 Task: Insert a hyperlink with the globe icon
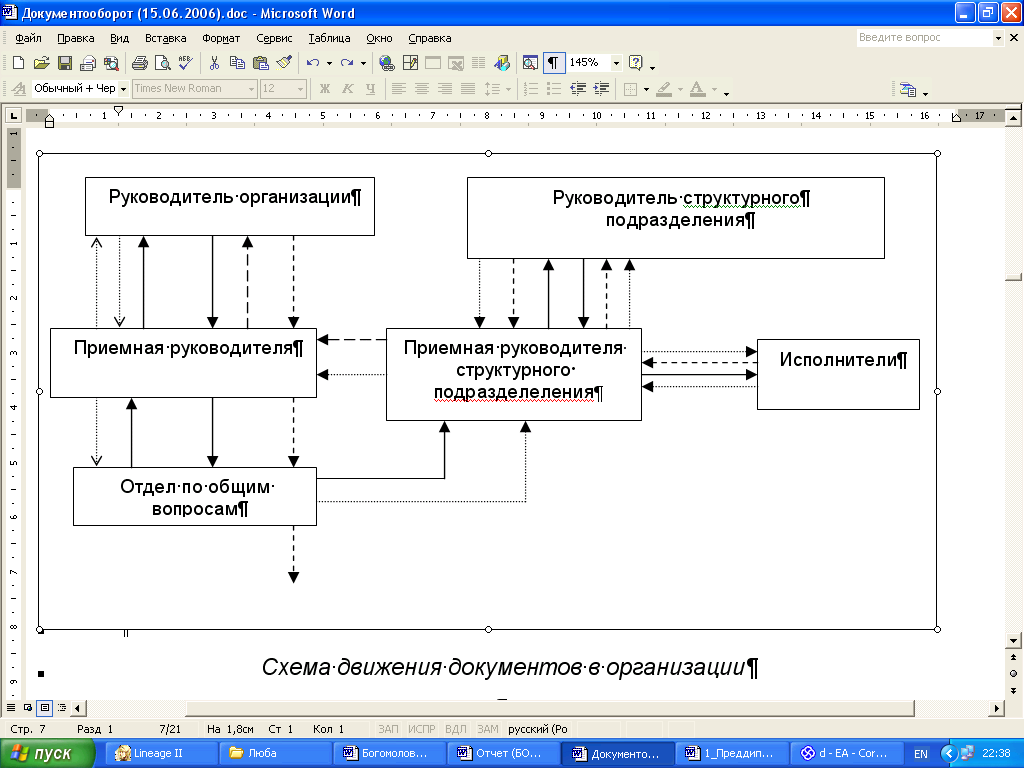387,63
